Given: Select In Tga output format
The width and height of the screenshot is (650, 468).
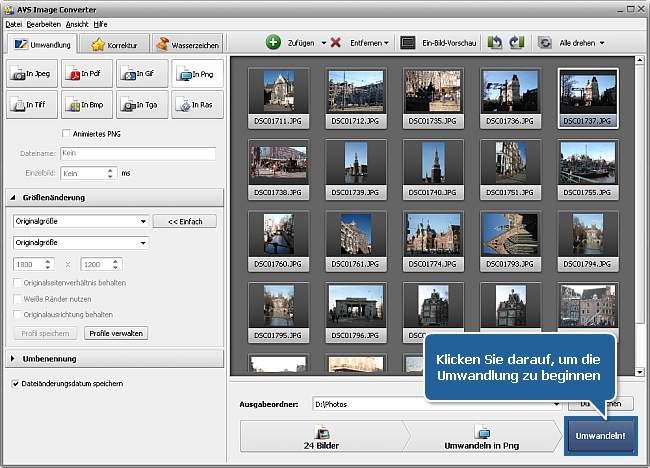Looking at the screenshot, I should (141, 104).
